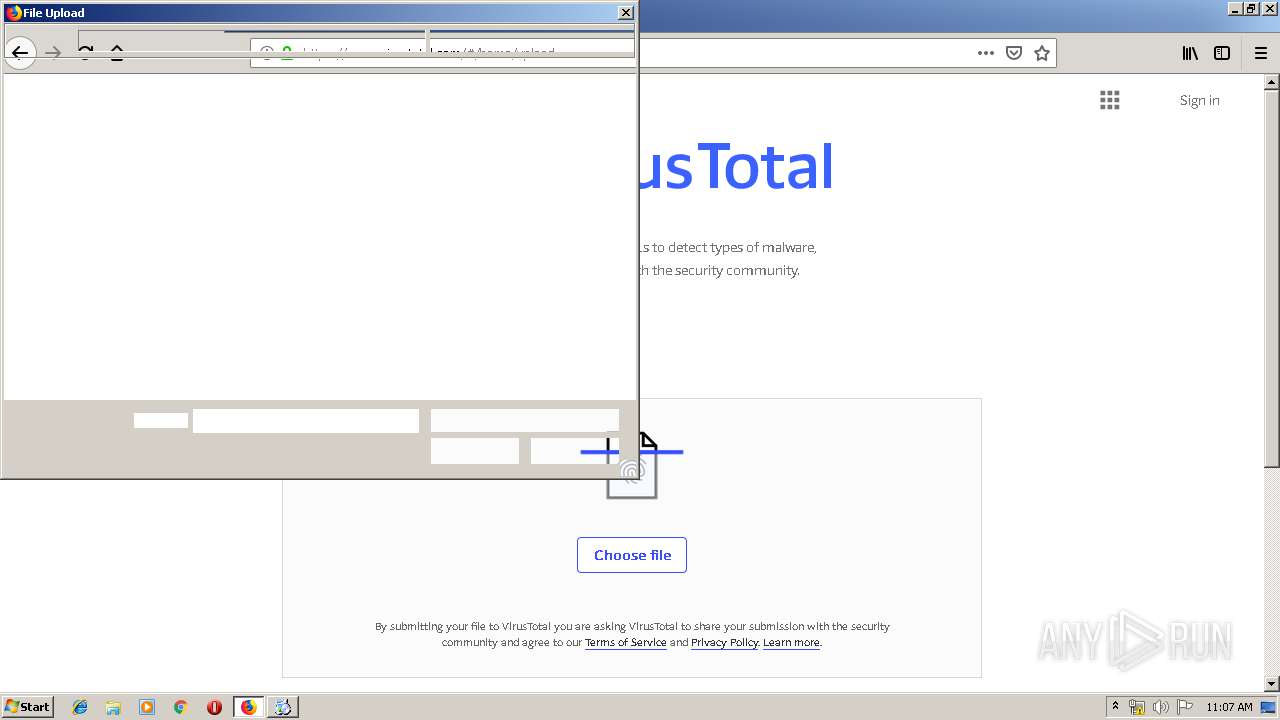Restore down the Firefox browser window
Screen dimensions: 1280x720
[x=1251, y=9]
